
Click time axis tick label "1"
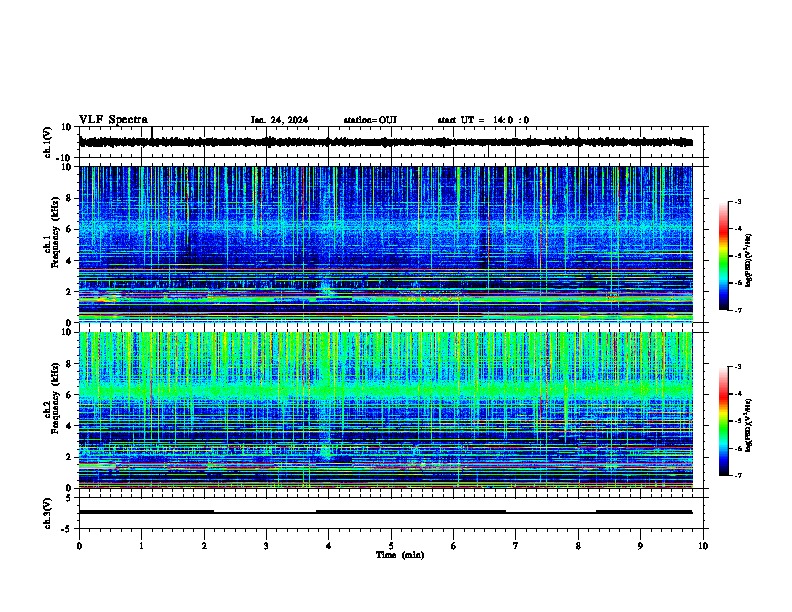141,546
